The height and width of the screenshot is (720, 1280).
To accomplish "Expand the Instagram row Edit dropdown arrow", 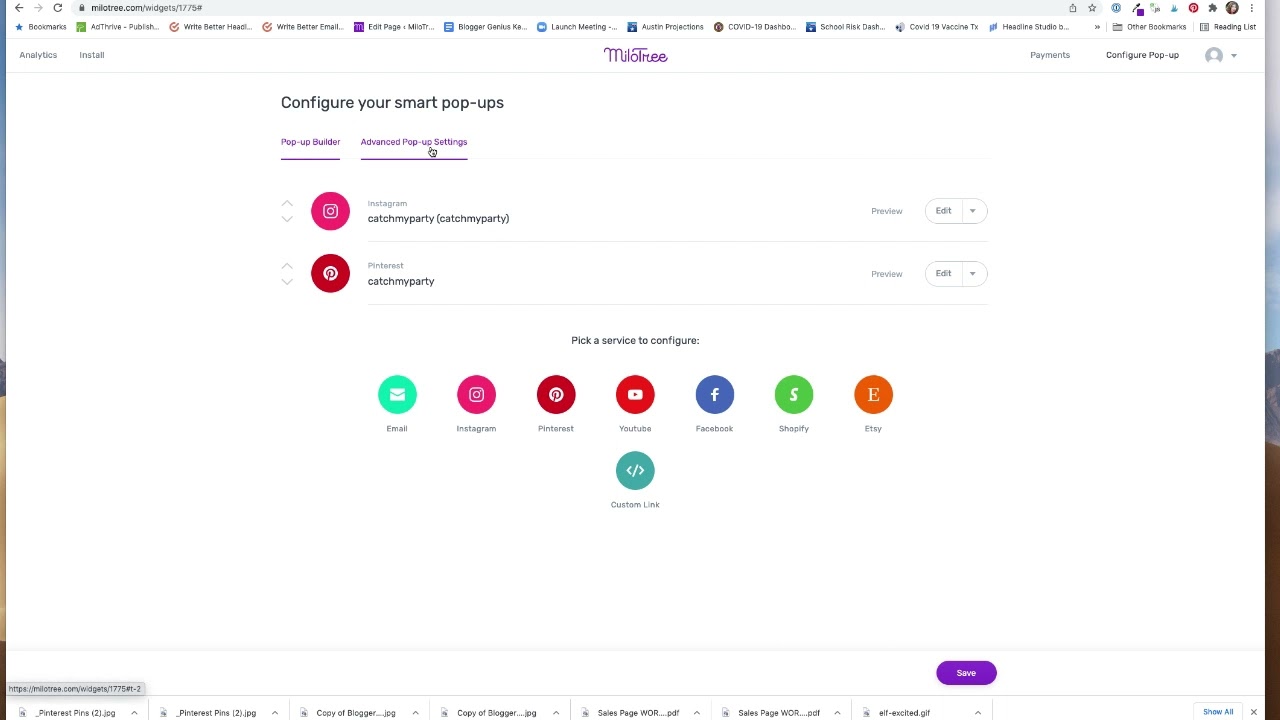I will tap(972, 211).
